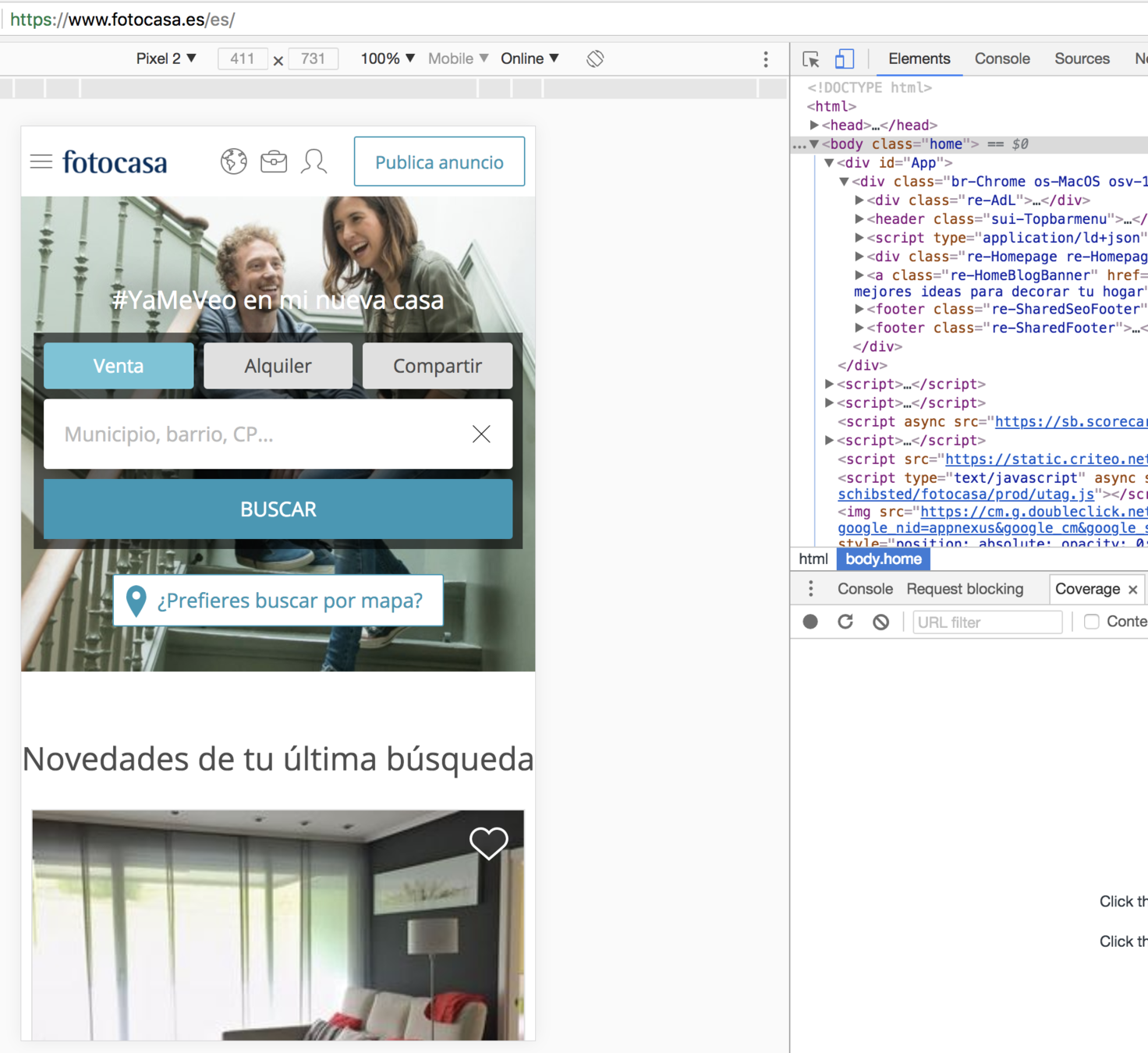Image resolution: width=1148 pixels, height=1053 pixels.
Task: Click the fotocasa logo
Action: (x=115, y=162)
